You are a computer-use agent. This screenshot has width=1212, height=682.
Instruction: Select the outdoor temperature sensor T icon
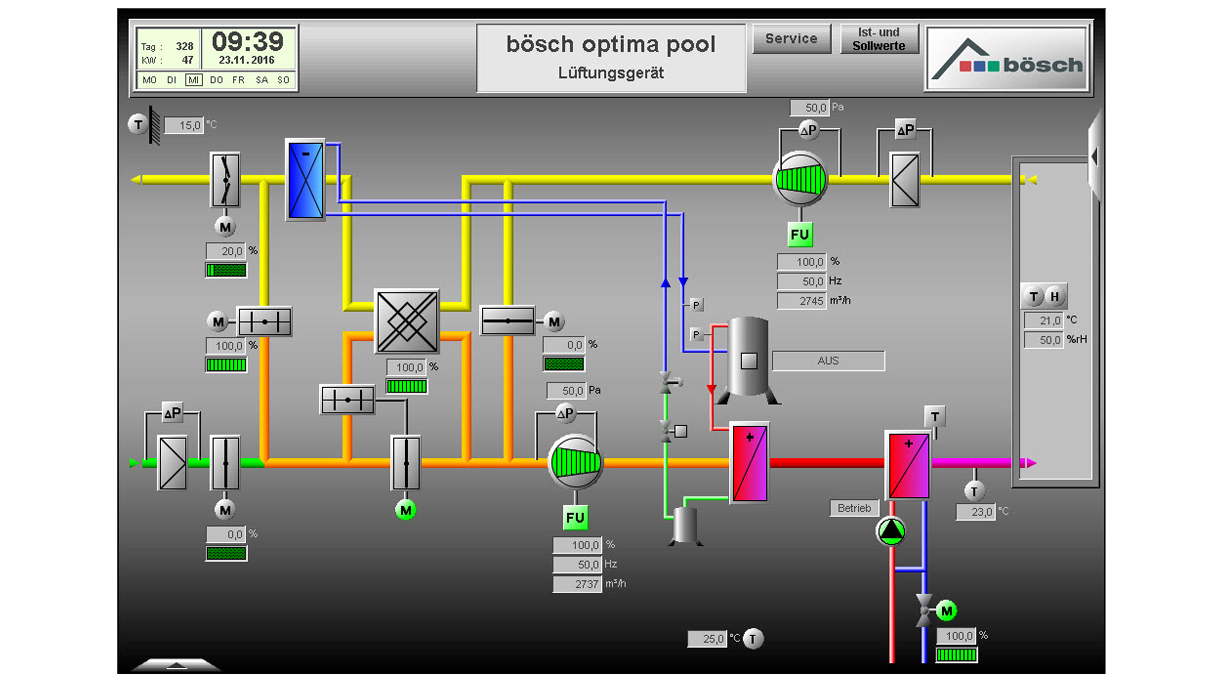137,125
